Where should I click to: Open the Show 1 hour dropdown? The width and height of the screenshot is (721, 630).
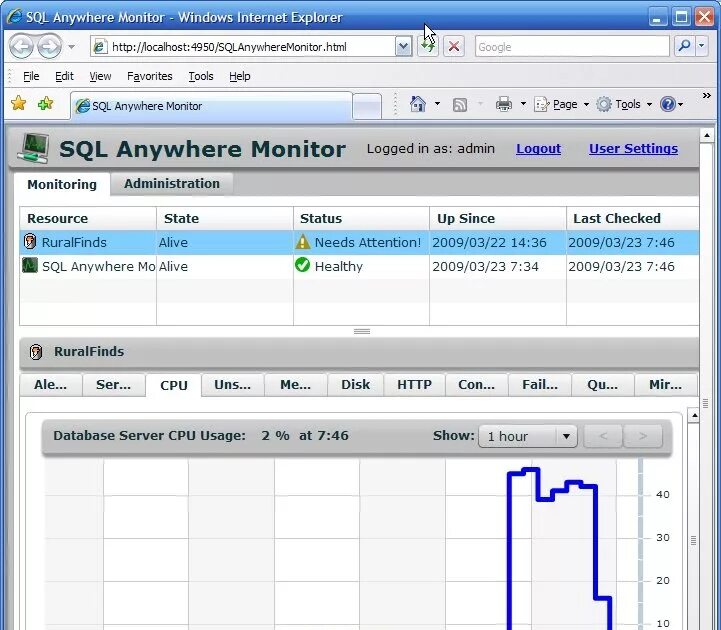(528, 436)
